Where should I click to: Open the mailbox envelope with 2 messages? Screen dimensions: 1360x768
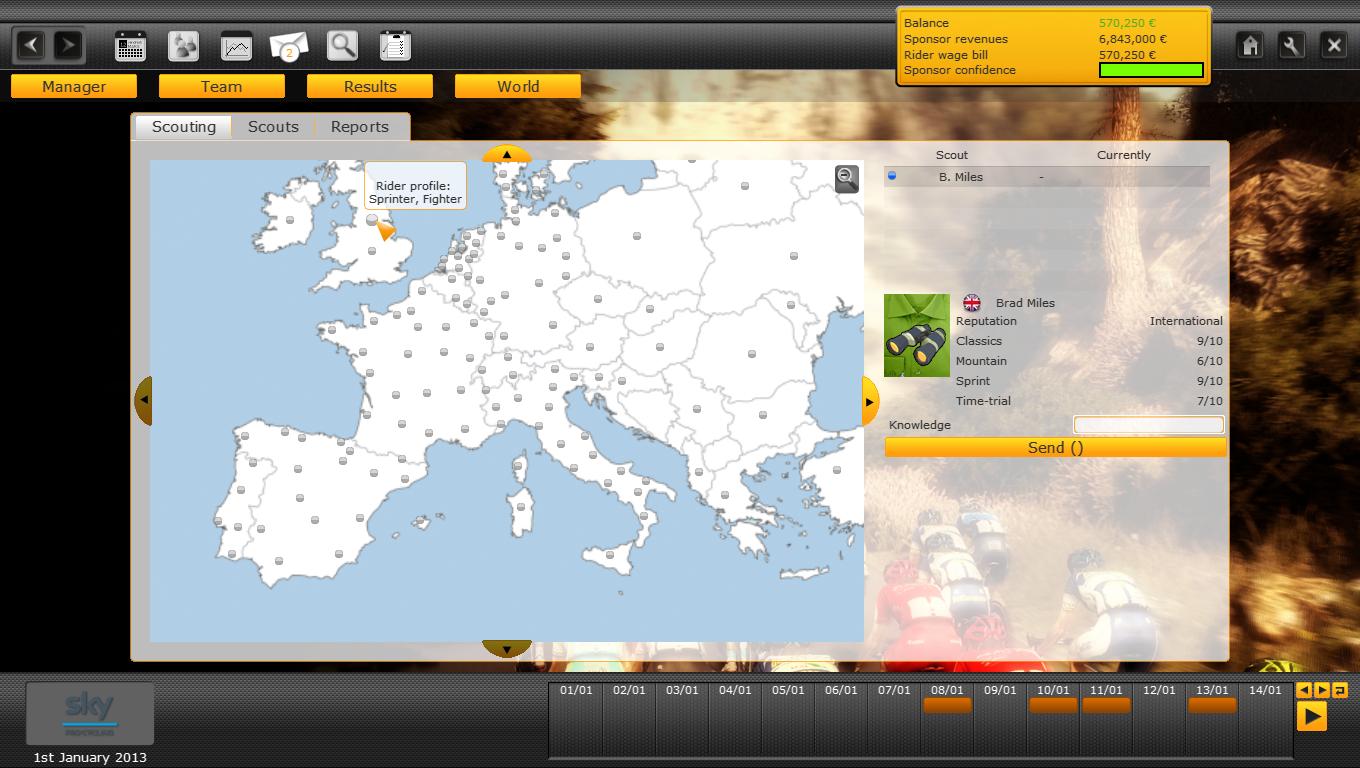coord(289,46)
